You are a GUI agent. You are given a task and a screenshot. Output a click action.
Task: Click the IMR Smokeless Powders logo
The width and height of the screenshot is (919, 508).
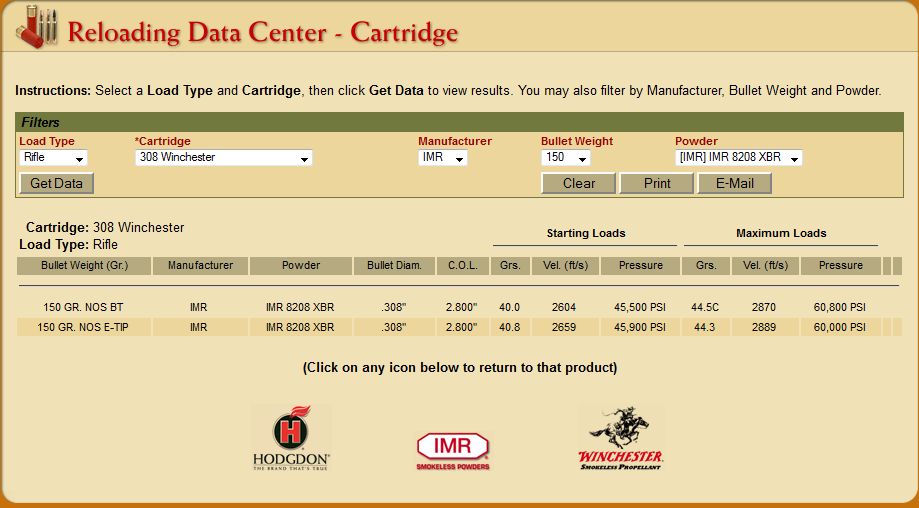[x=452, y=450]
